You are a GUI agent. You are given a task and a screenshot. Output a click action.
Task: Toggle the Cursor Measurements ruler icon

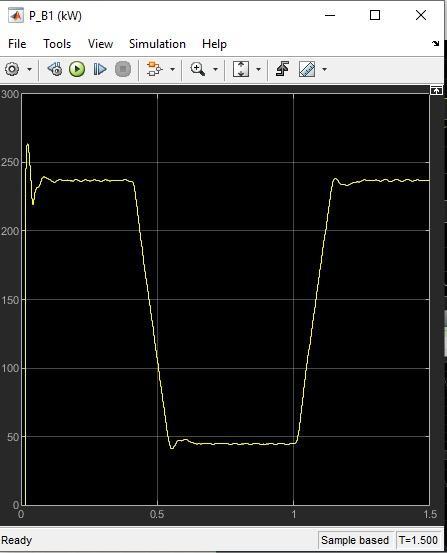[x=307, y=69]
